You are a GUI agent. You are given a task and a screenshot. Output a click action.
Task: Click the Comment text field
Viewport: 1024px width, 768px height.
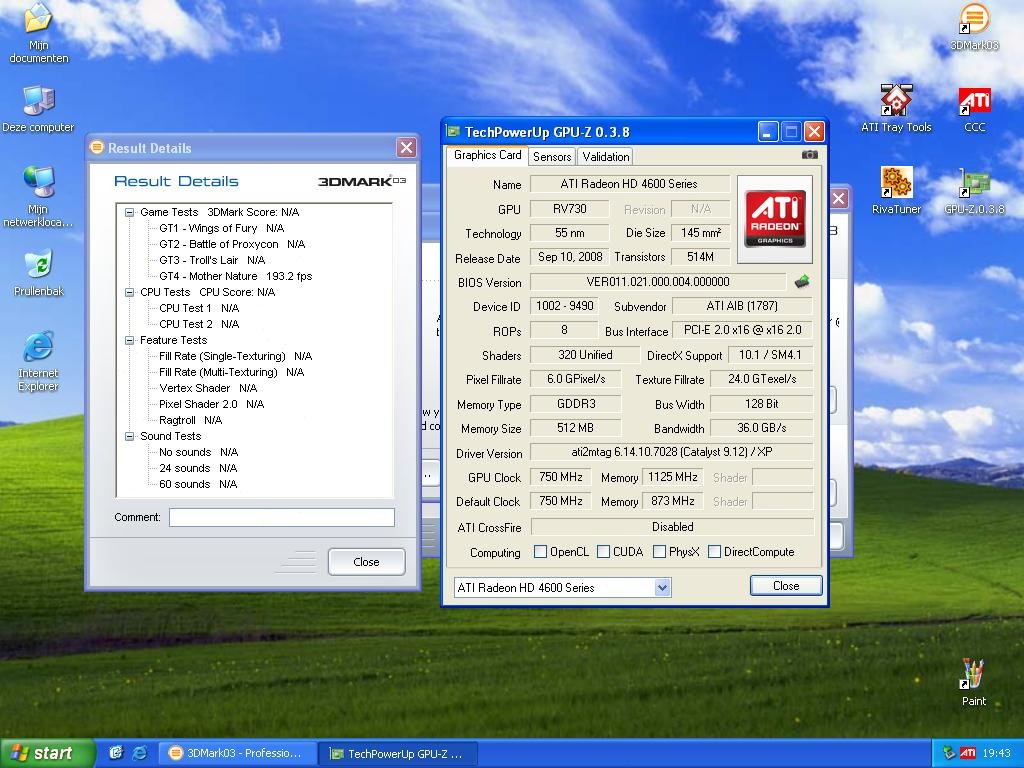point(281,517)
